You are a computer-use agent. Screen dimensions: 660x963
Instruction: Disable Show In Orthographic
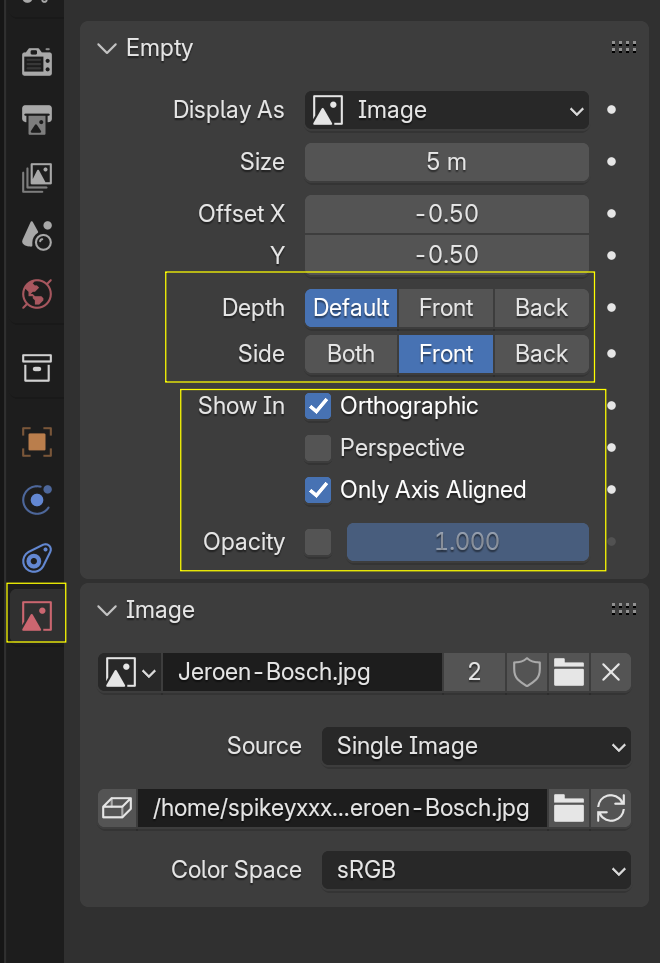coord(318,406)
